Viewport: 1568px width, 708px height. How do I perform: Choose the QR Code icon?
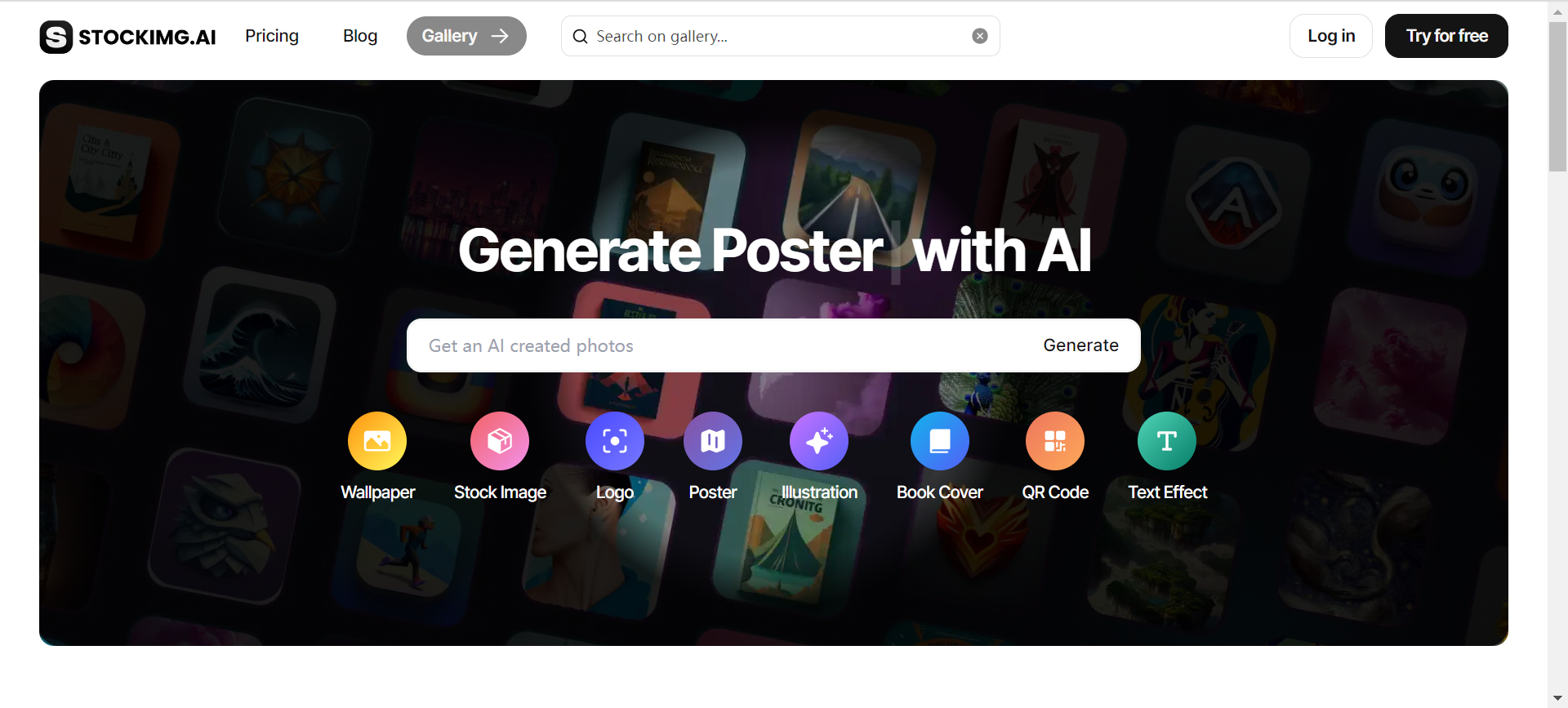click(1055, 441)
